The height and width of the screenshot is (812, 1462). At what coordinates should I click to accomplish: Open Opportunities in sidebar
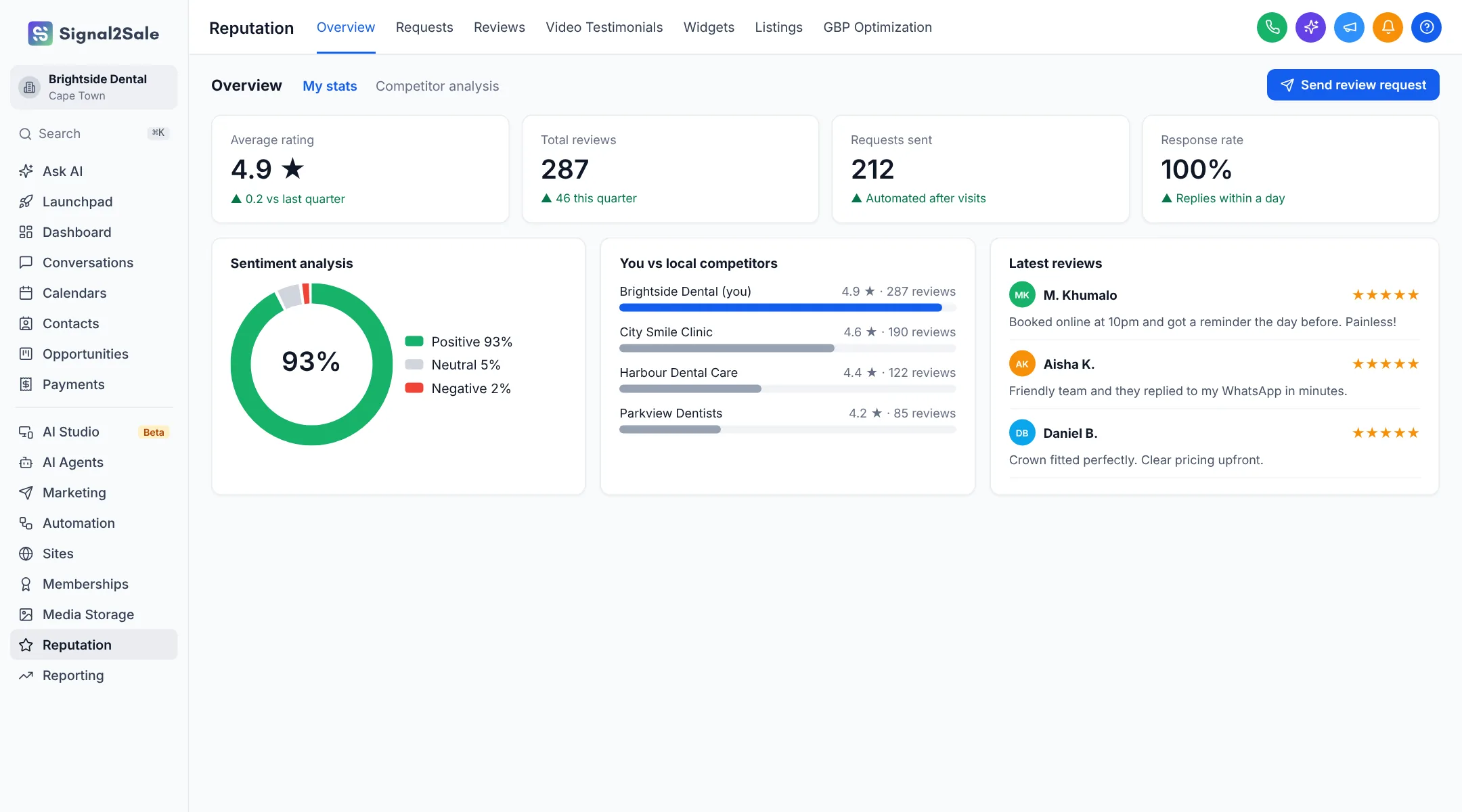(x=93, y=354)
